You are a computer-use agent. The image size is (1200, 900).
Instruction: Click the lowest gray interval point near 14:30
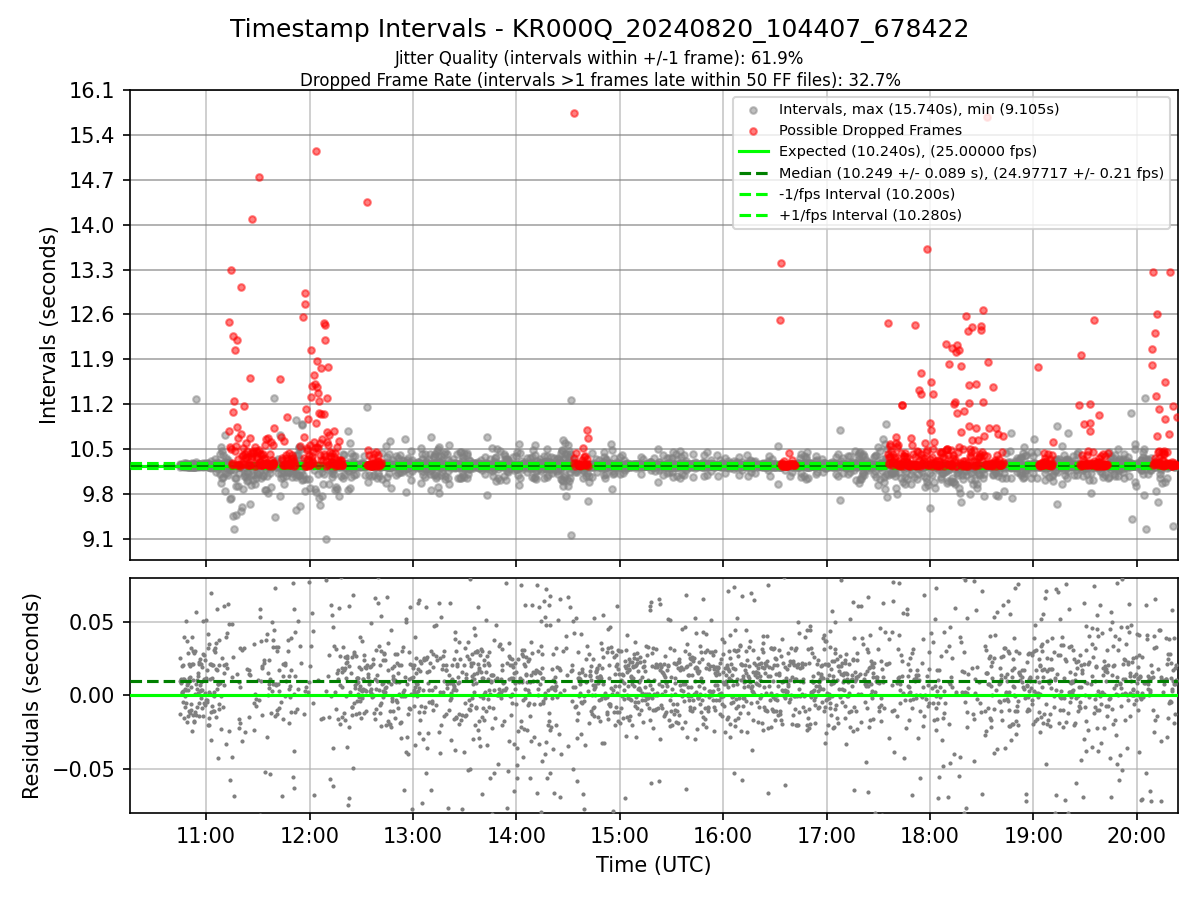coord(571,535)
